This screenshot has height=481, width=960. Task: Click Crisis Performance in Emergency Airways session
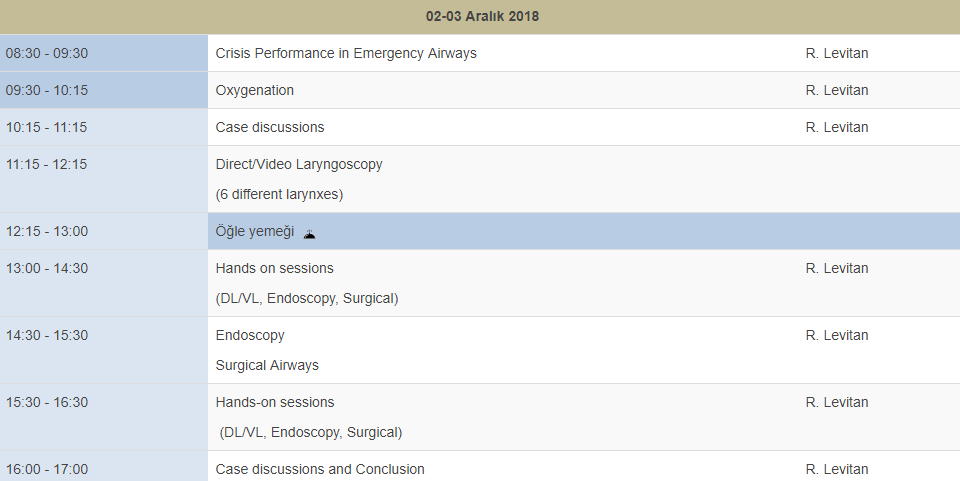[x=346, y=53]
